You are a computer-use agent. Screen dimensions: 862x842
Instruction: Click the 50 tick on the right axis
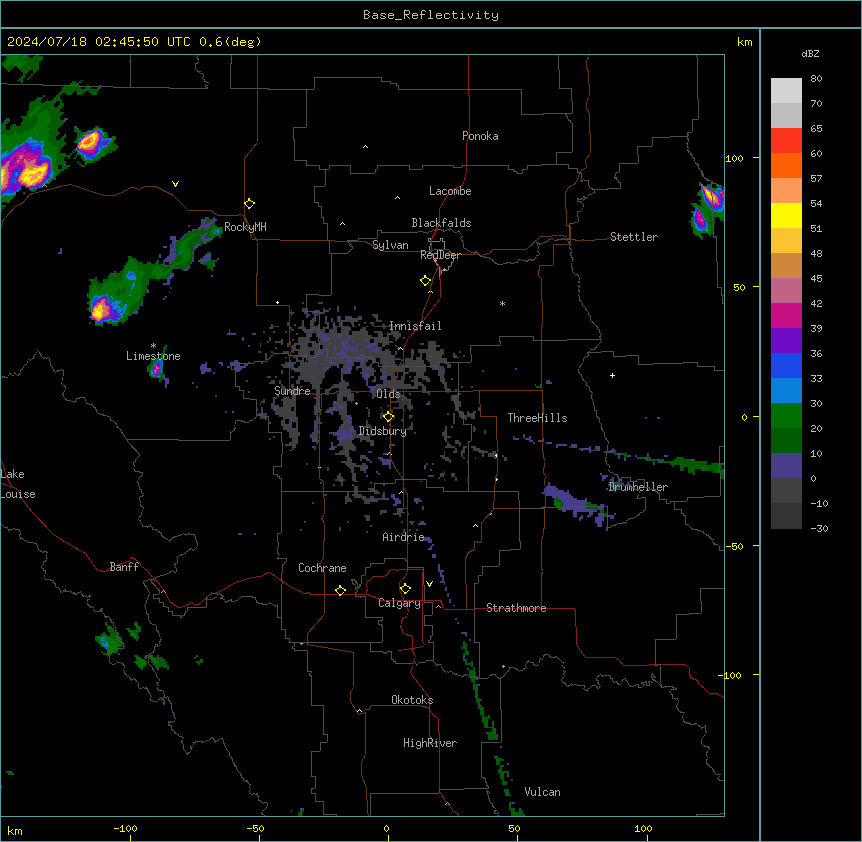click(x=739, y=287)
